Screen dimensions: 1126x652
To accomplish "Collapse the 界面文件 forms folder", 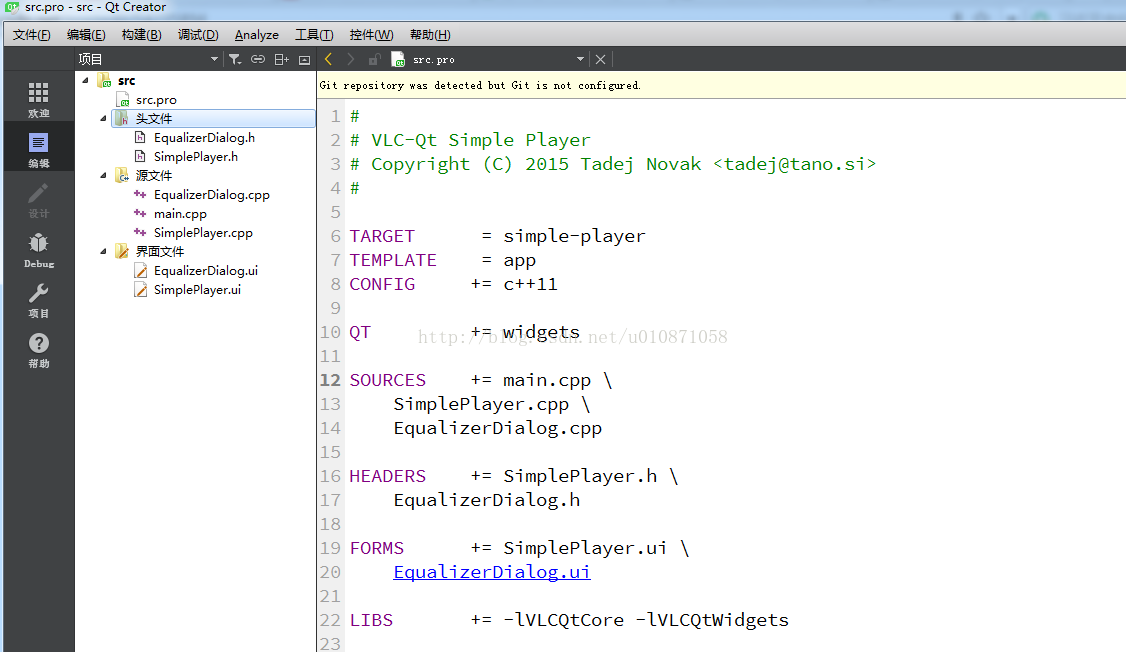I will [103, 251].
